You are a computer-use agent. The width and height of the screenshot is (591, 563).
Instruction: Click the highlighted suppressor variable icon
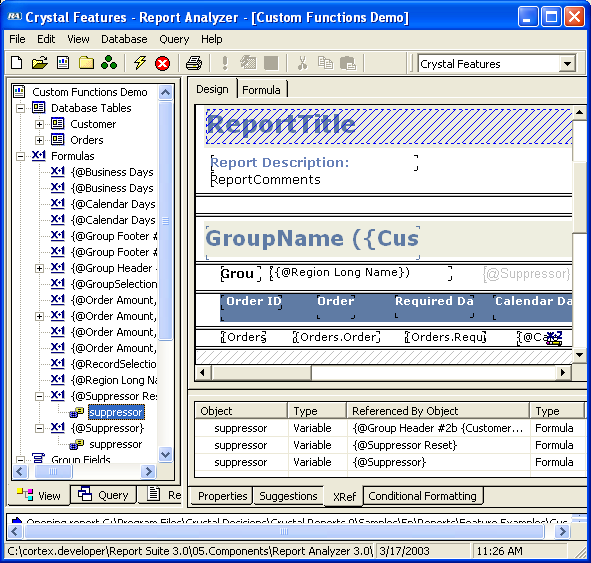77,412
